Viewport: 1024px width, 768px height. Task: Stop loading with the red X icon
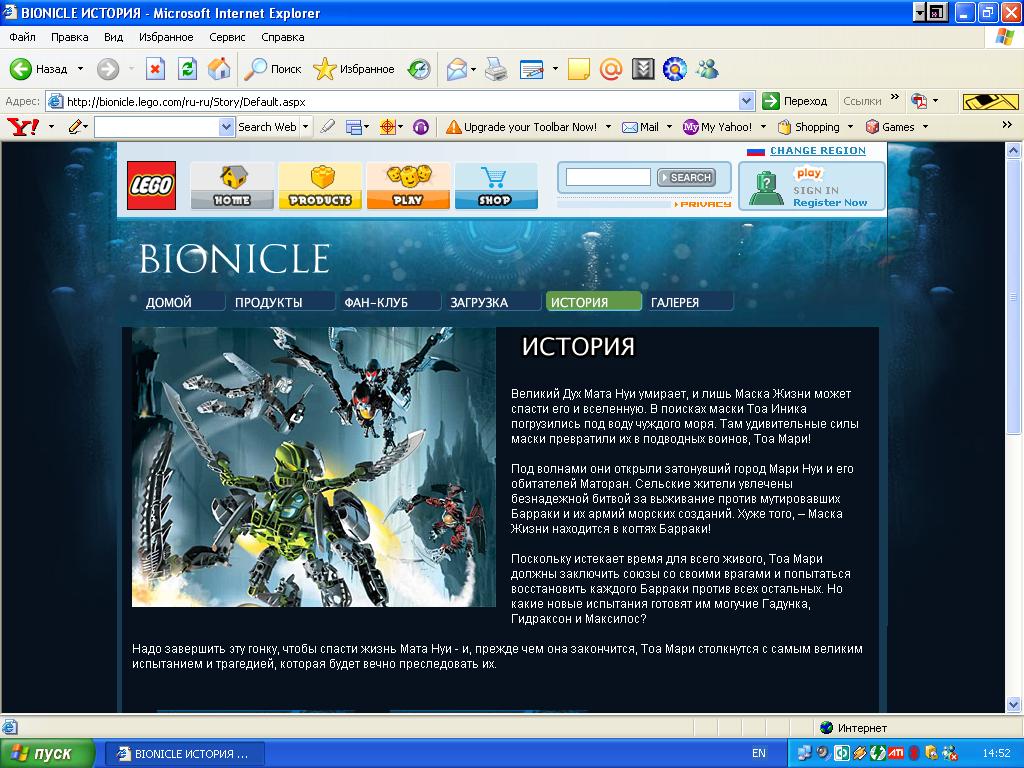point(155,69)
